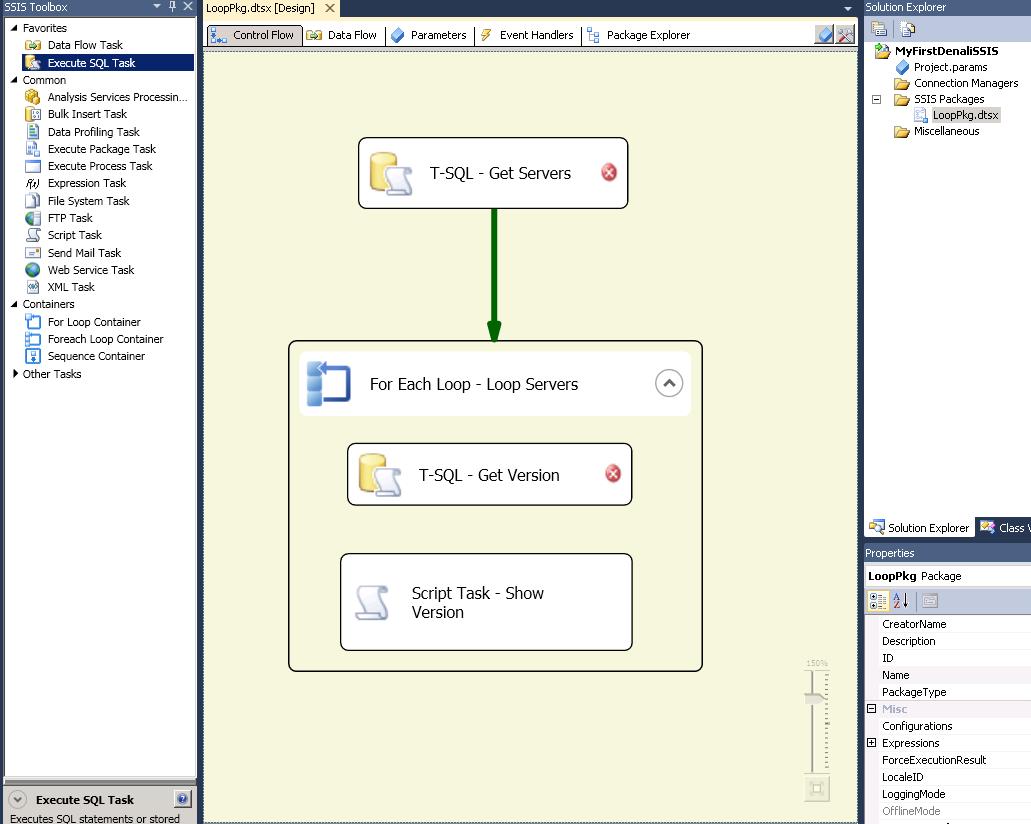Select the Data Profiling Task icon
Image resolution: width=1031 pixels, height=824 pixels.
pyautogui.click(x=33, y=132)
